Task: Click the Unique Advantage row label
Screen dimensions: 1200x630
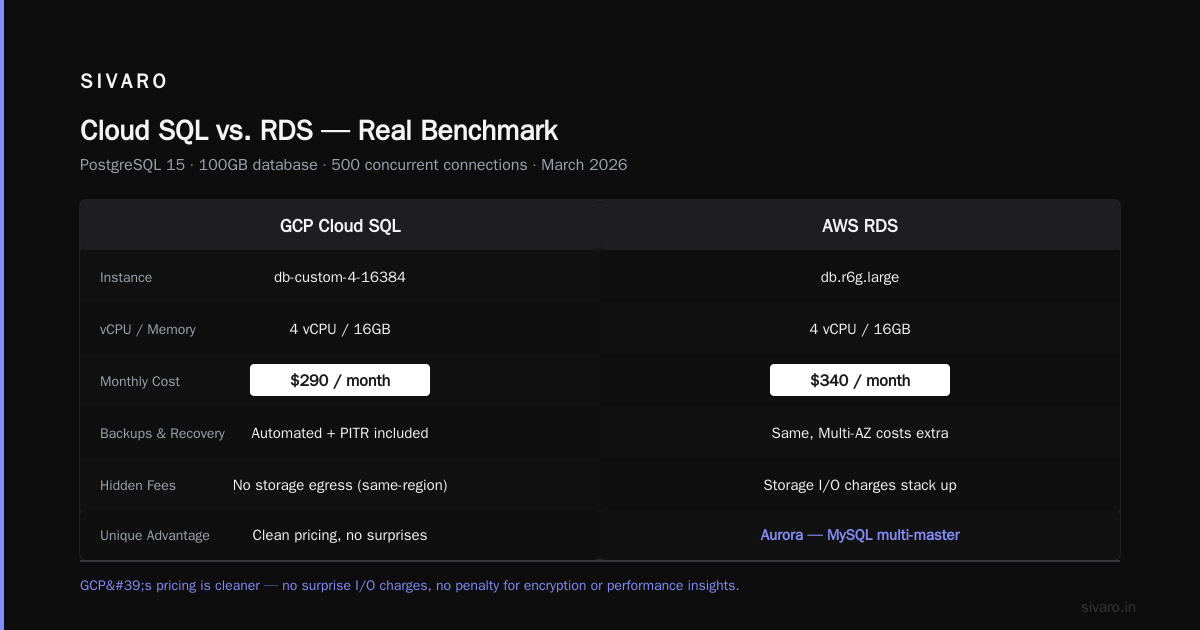Action: click(155, 536)
